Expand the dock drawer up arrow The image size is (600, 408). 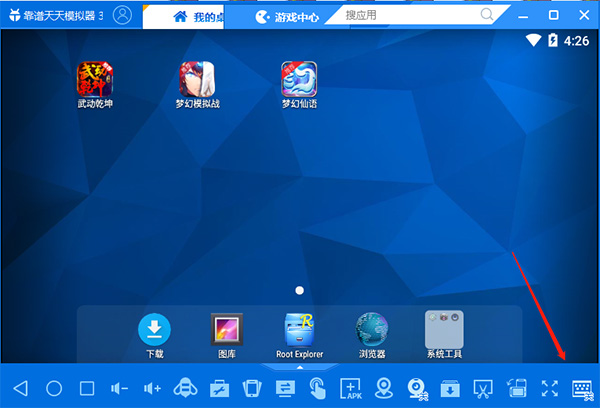pyautogui.click(x=300, y=367)
